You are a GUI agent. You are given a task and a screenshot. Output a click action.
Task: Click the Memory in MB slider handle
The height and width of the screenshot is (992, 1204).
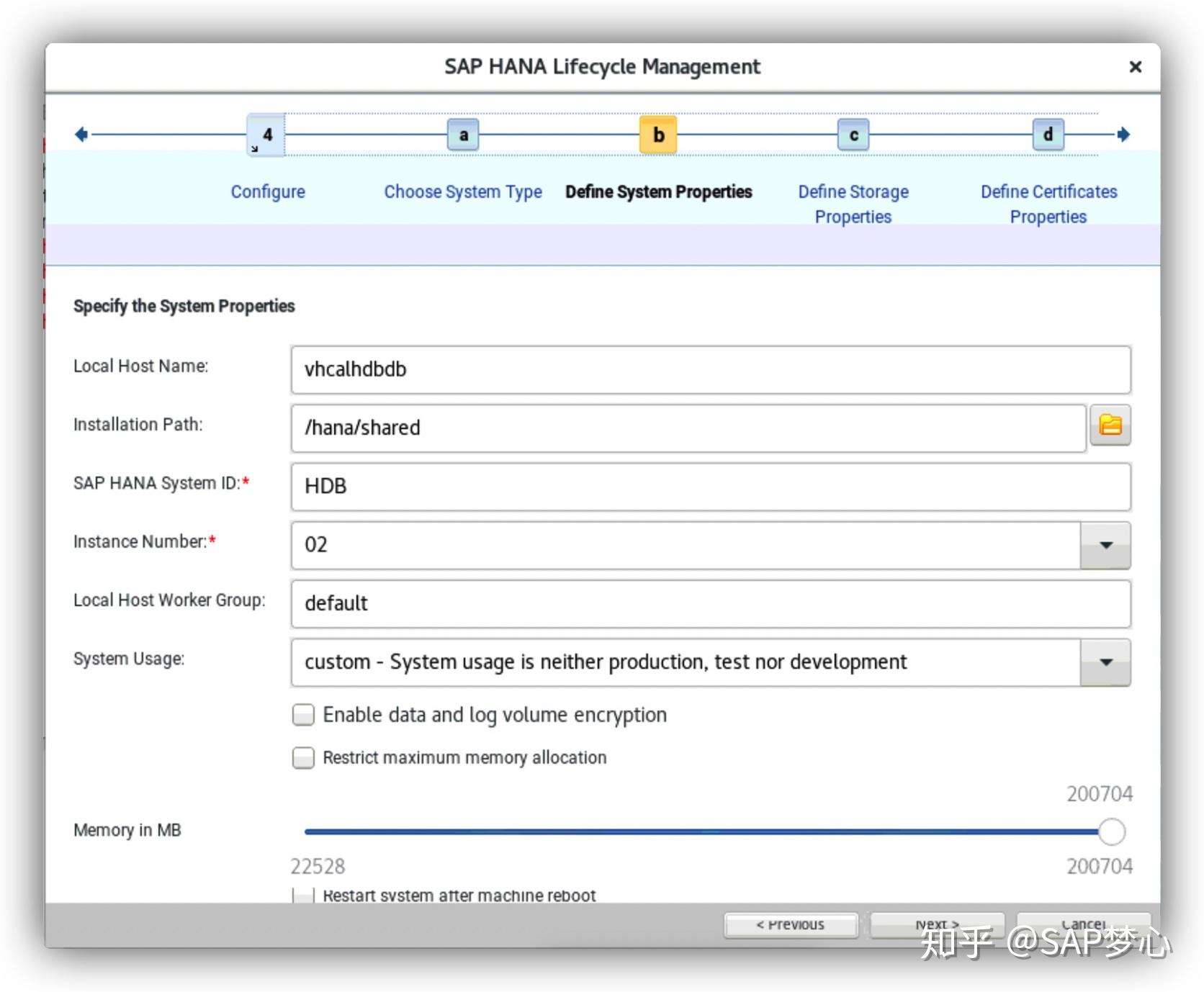(x=1112, y=831)
